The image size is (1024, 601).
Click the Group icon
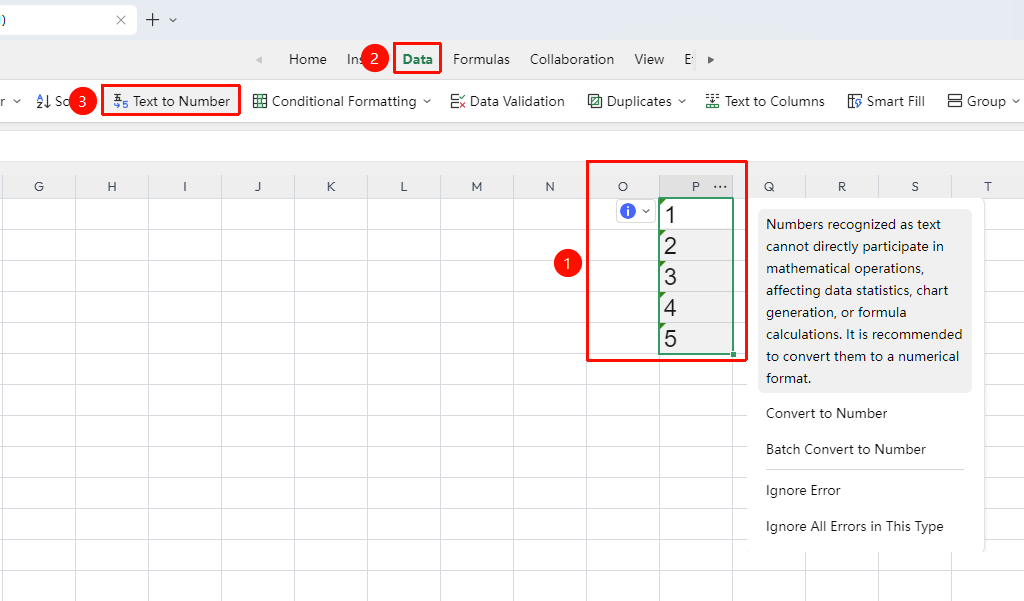[955, 101]
